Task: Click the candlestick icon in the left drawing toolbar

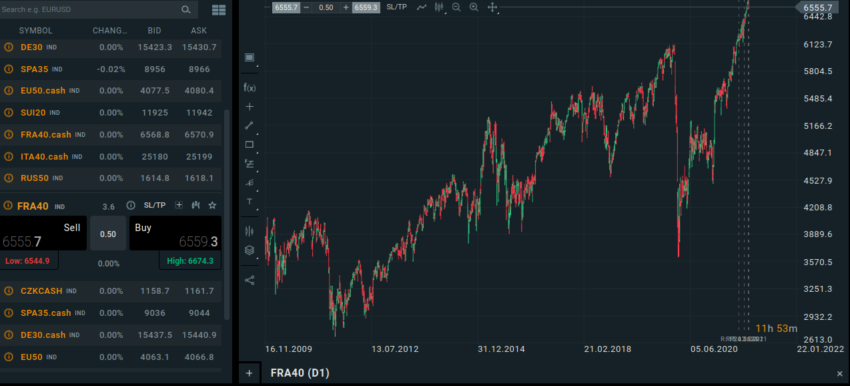Action: [249, 231]
